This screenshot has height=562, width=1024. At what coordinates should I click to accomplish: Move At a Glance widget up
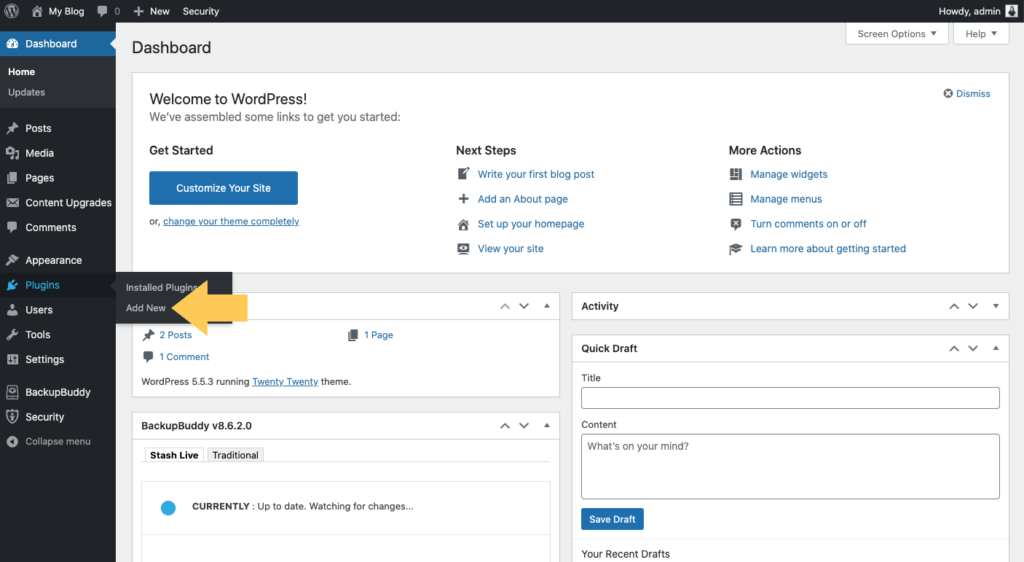coord(505,306)
